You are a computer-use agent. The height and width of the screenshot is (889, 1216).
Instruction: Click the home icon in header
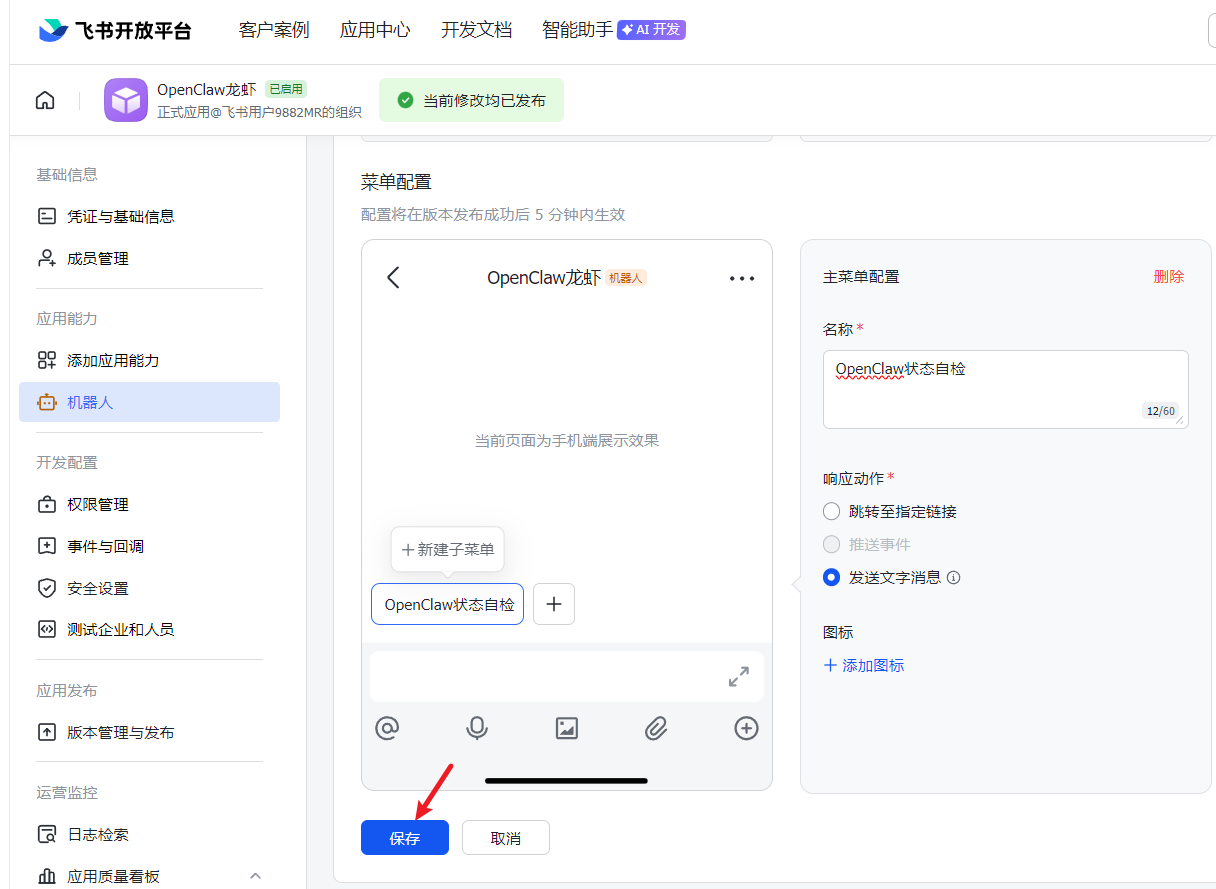[x=45, y=100]
